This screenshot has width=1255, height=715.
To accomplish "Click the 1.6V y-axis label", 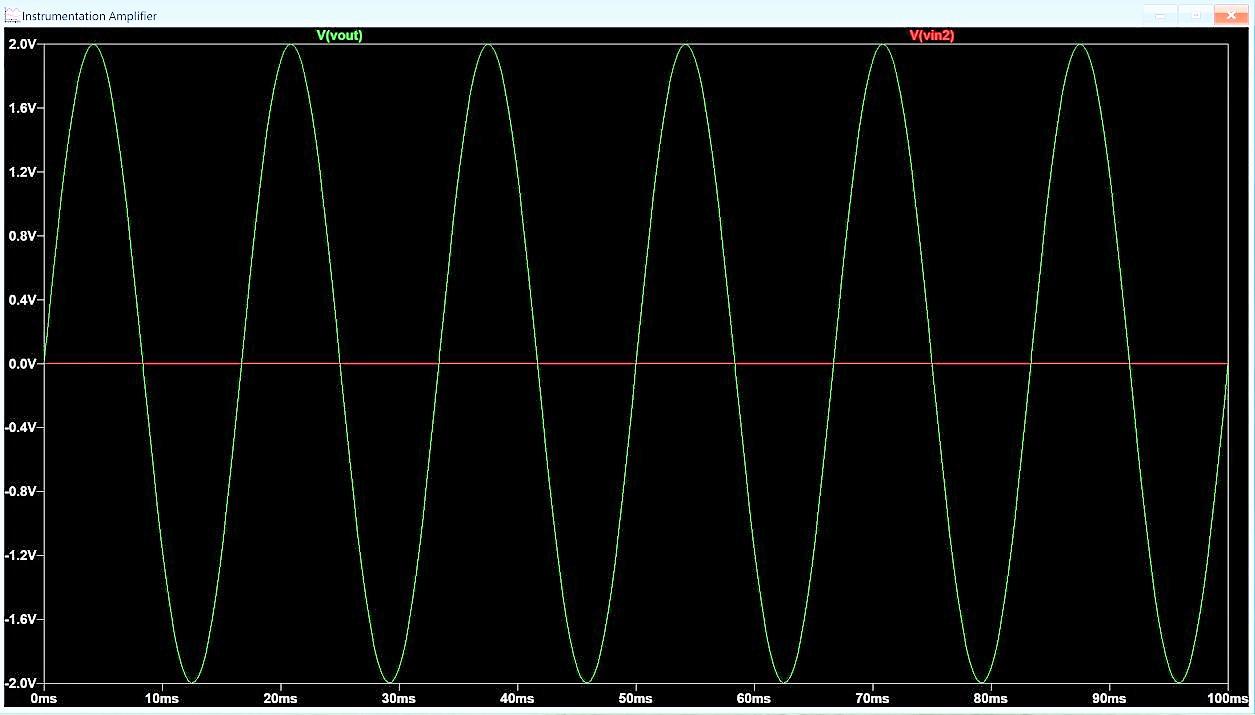I will pyautogui.click(x=22, y=108).
